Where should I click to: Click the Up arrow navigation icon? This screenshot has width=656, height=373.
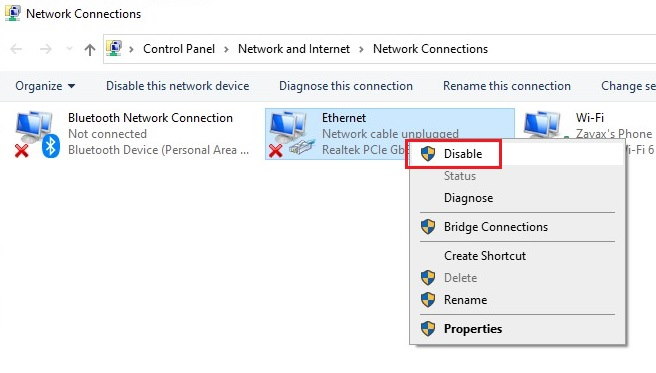[x=90, y=50]
